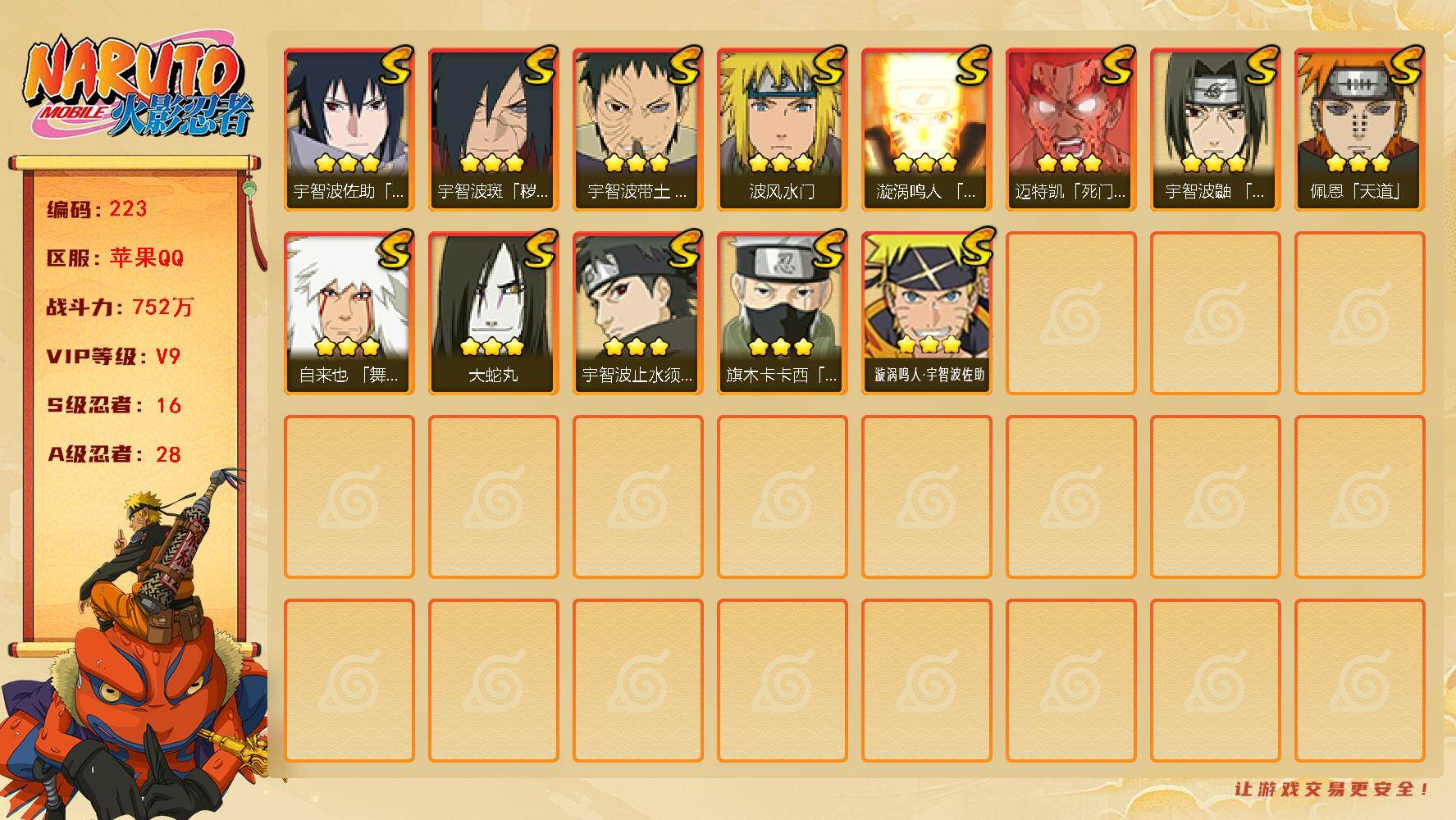
Task: Click the S rank badge on 佩恩 card
Action: pos(1407,66)
